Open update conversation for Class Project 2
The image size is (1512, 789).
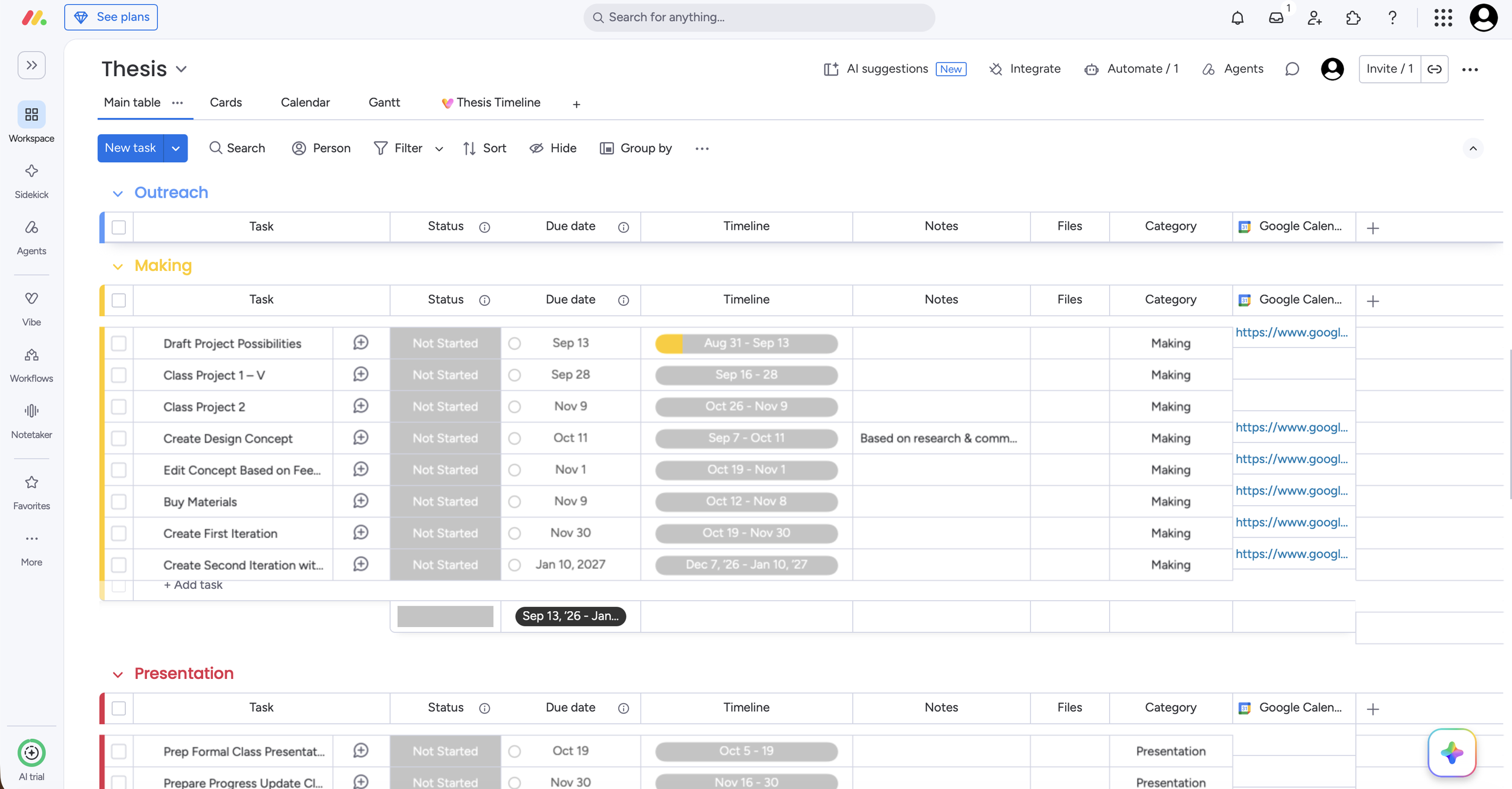[360, 406]
